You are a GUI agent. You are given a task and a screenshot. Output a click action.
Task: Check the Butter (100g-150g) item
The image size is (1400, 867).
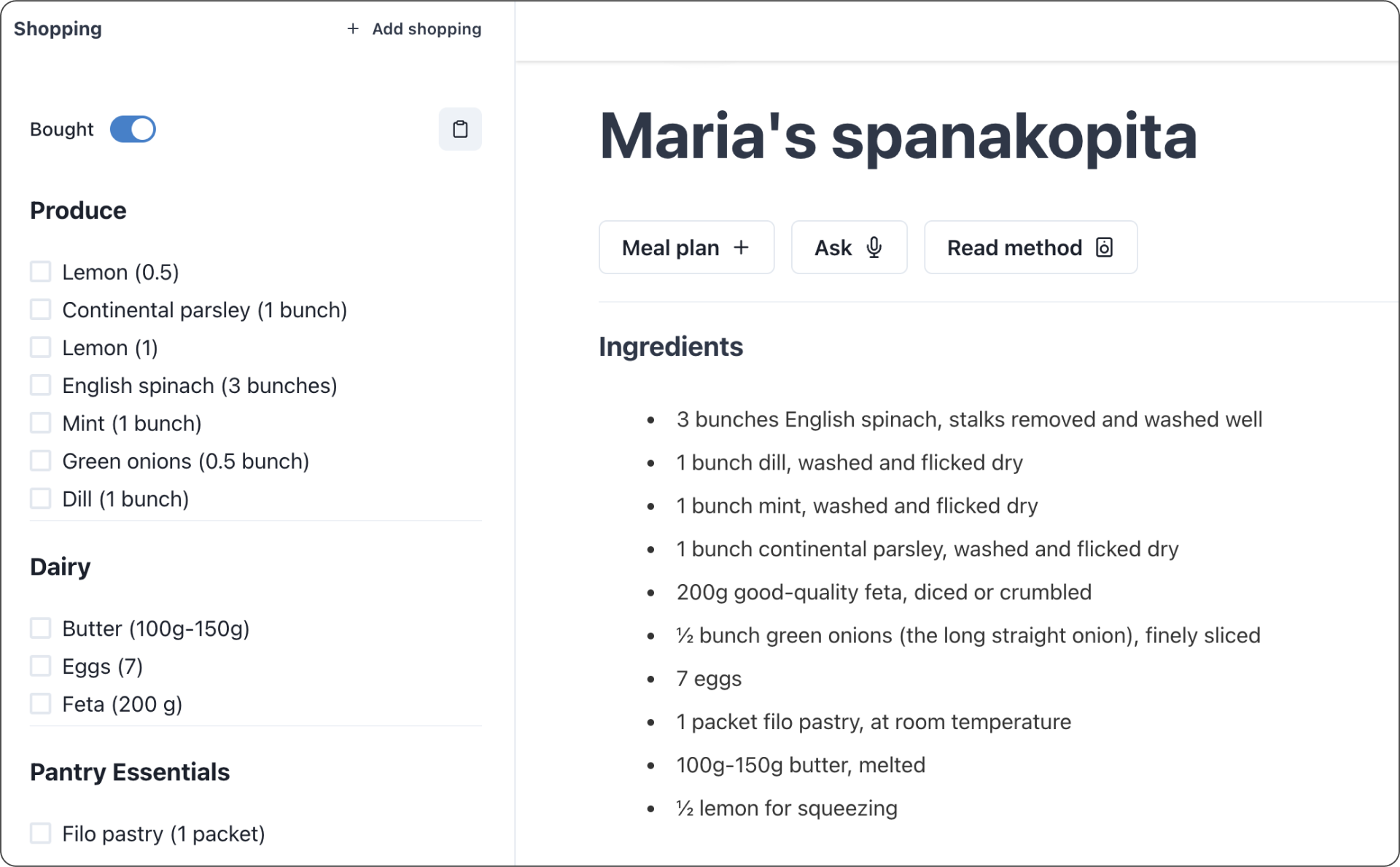tap(41, 628)
